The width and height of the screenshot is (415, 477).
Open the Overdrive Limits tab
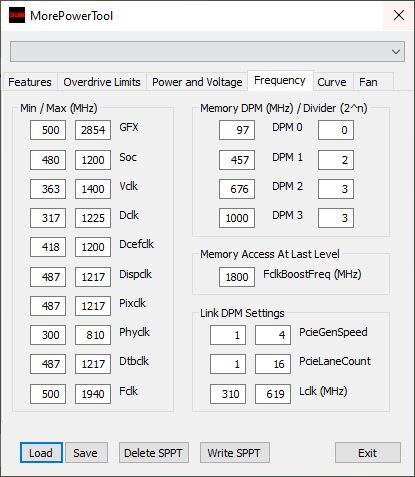coord(102,82)
